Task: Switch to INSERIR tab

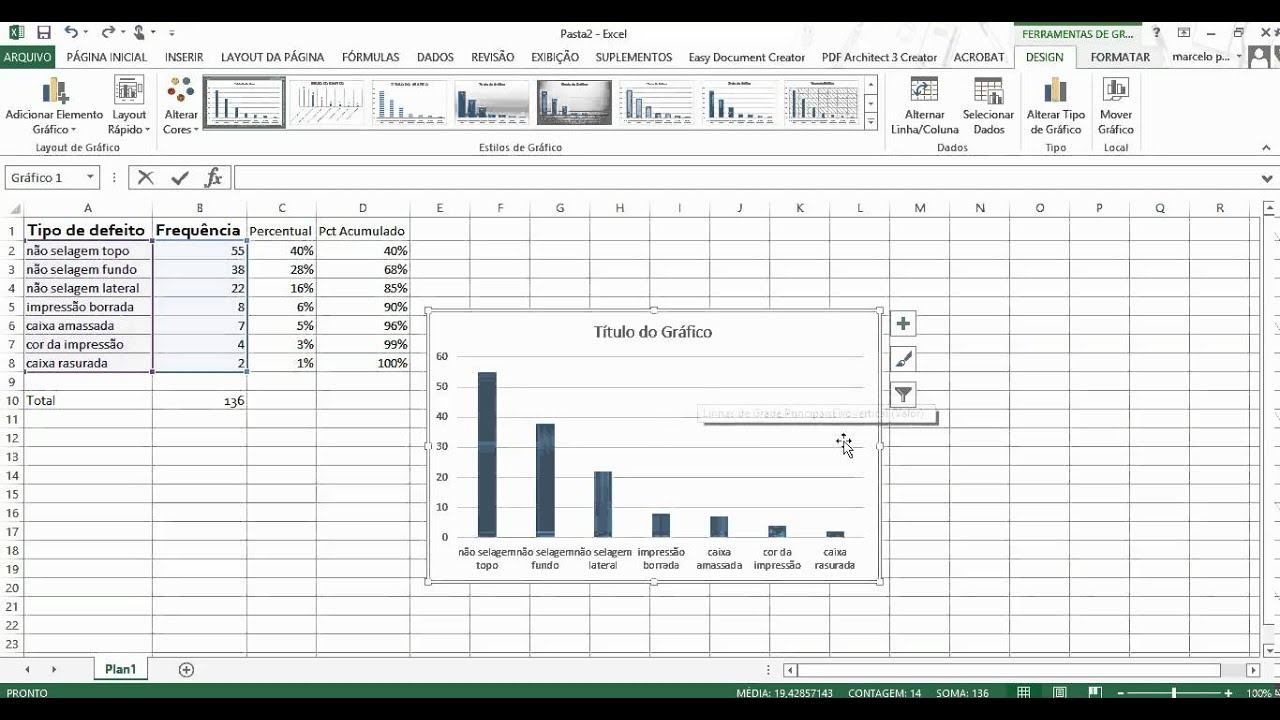Action: tap(184, 57)
